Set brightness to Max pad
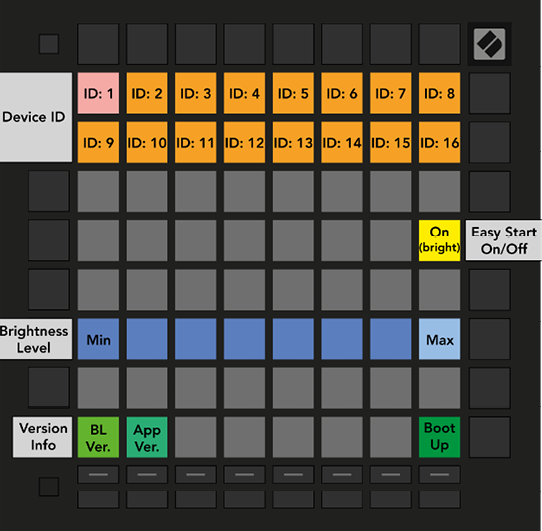The width and height of the screenshot is (542, 531). tap(439, 339)
